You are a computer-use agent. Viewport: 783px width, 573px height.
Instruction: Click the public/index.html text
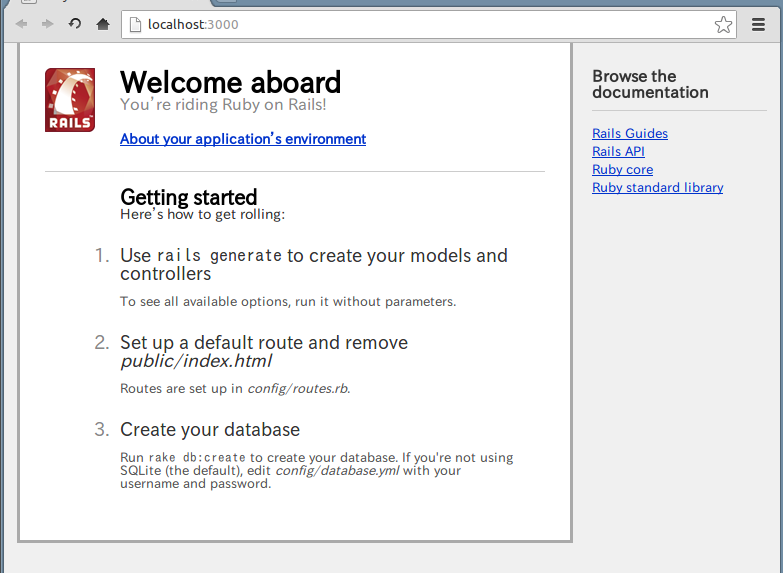pos(196,361)
